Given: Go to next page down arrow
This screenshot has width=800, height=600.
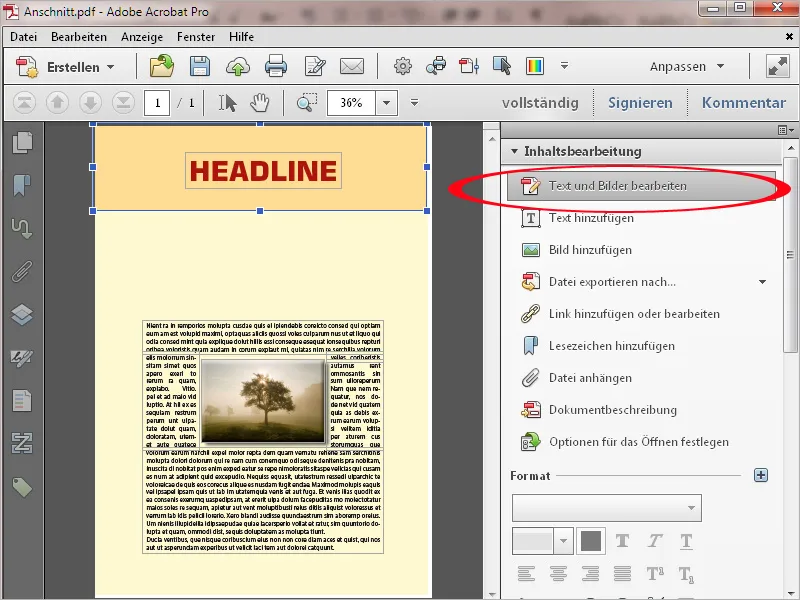Looking at the screenshot, I should (90, 103).
